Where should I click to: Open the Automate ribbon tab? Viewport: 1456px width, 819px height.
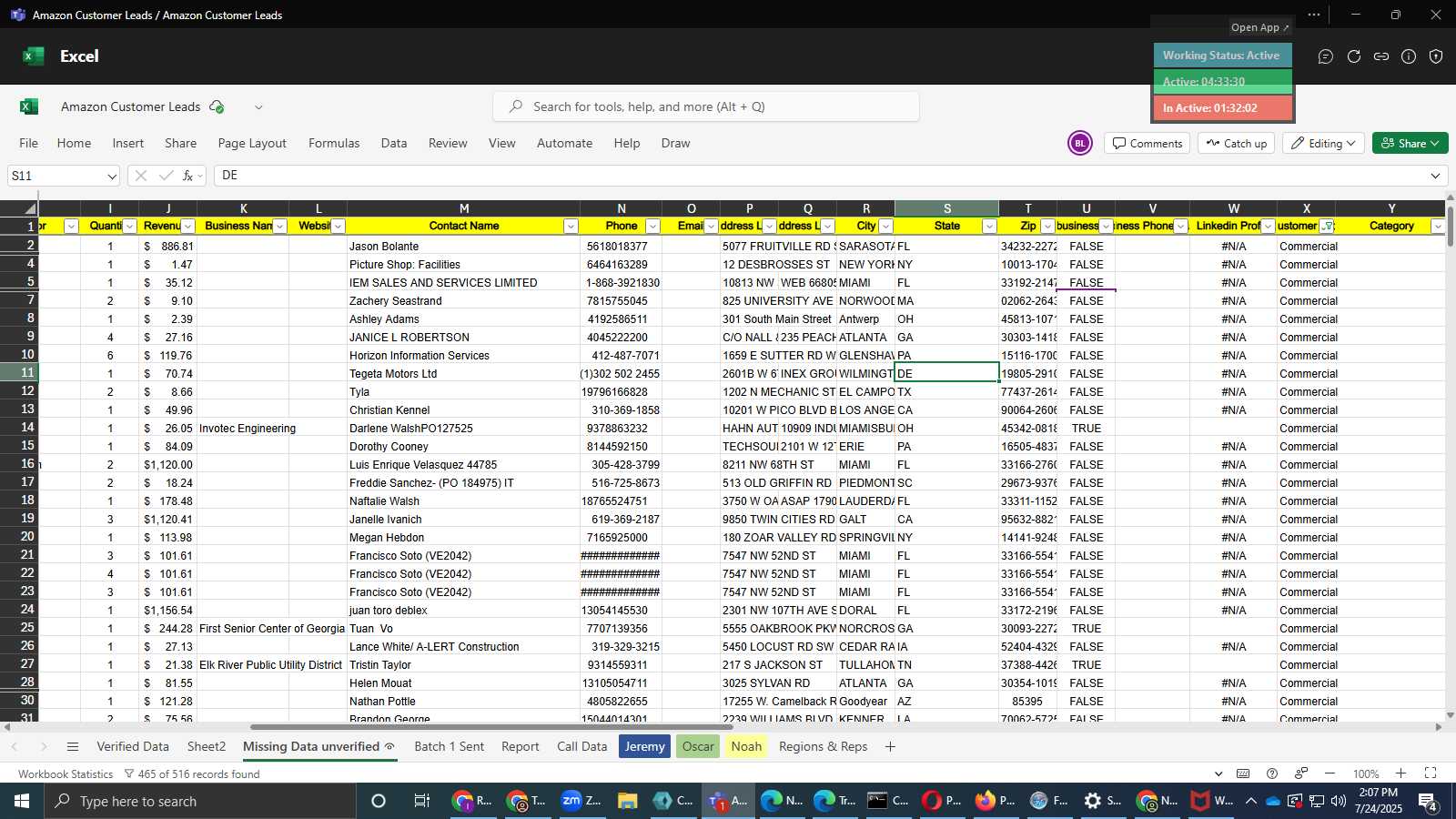[x=564, y=143]
